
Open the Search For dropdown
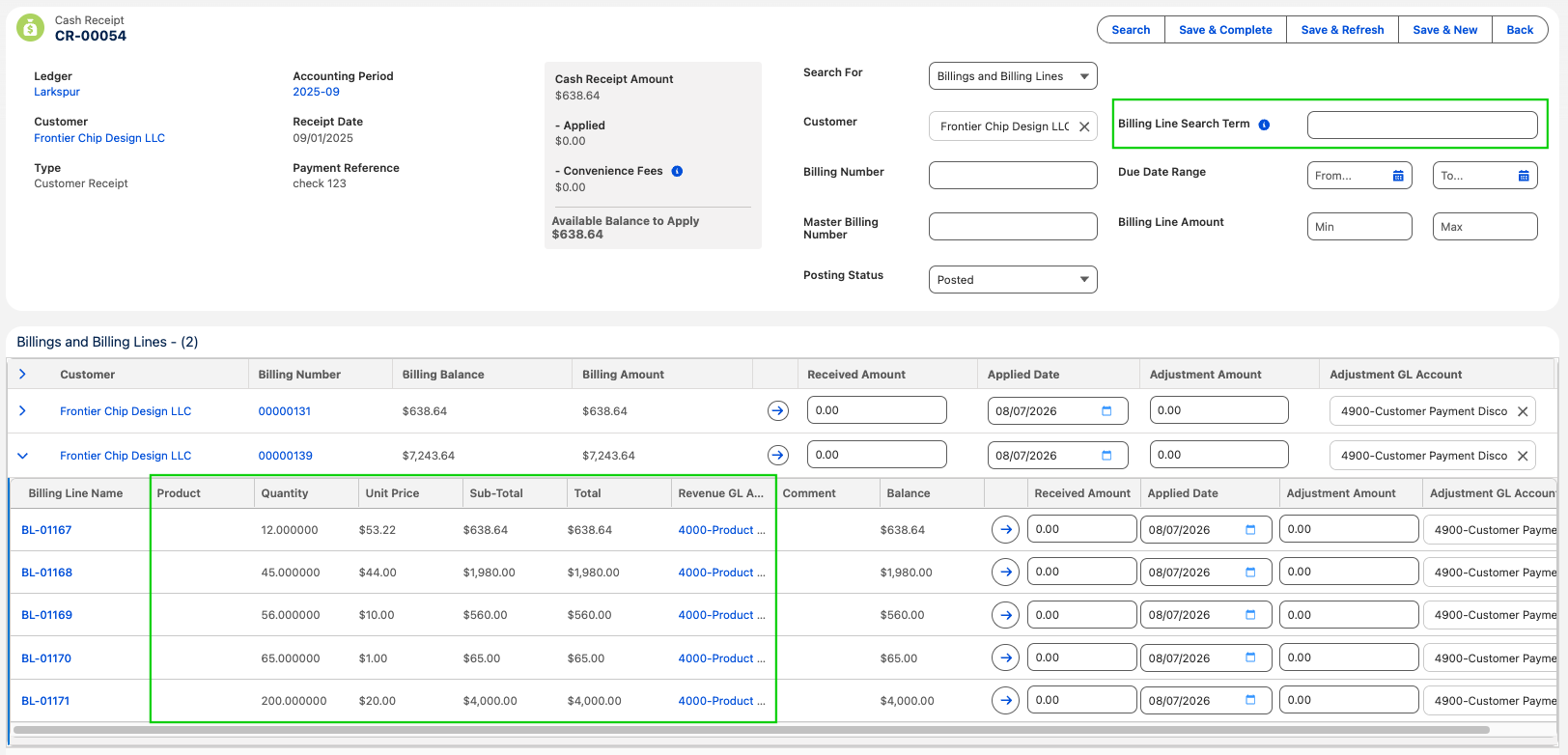click(x=1013, y=76)
